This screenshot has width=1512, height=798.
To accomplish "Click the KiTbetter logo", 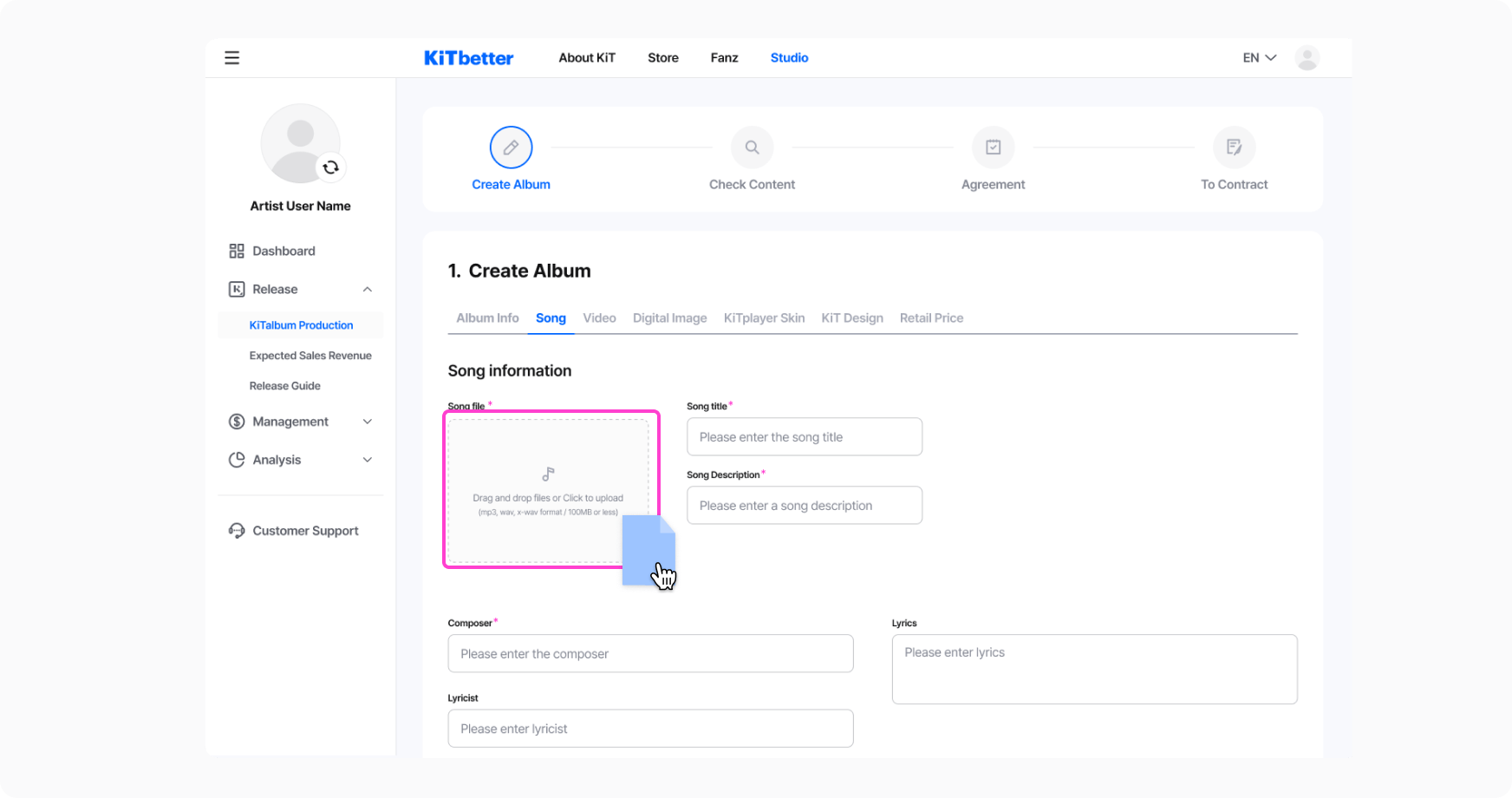I will pyautogui.click(x=468, y=58).
